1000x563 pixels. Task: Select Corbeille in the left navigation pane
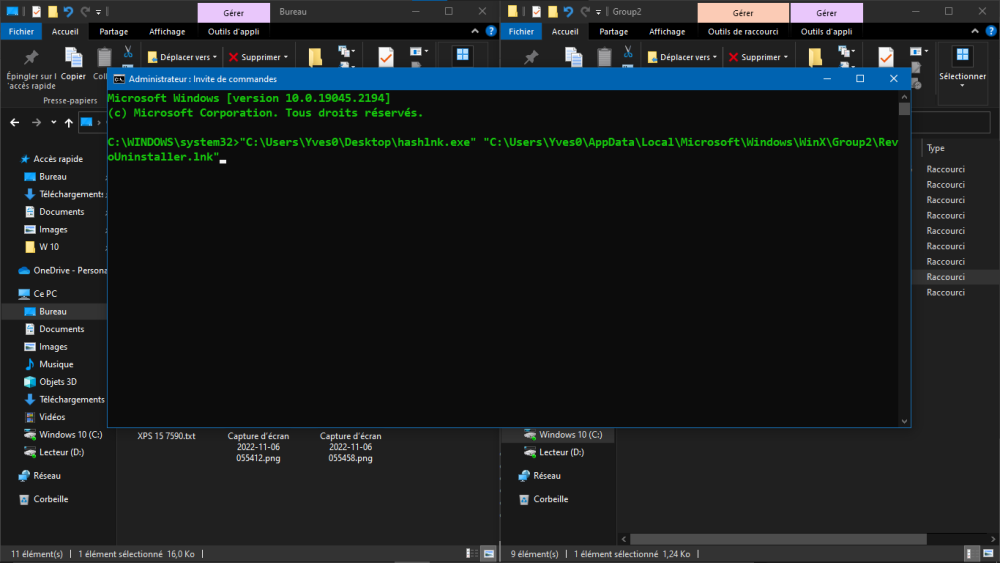[x=50, y=498]
